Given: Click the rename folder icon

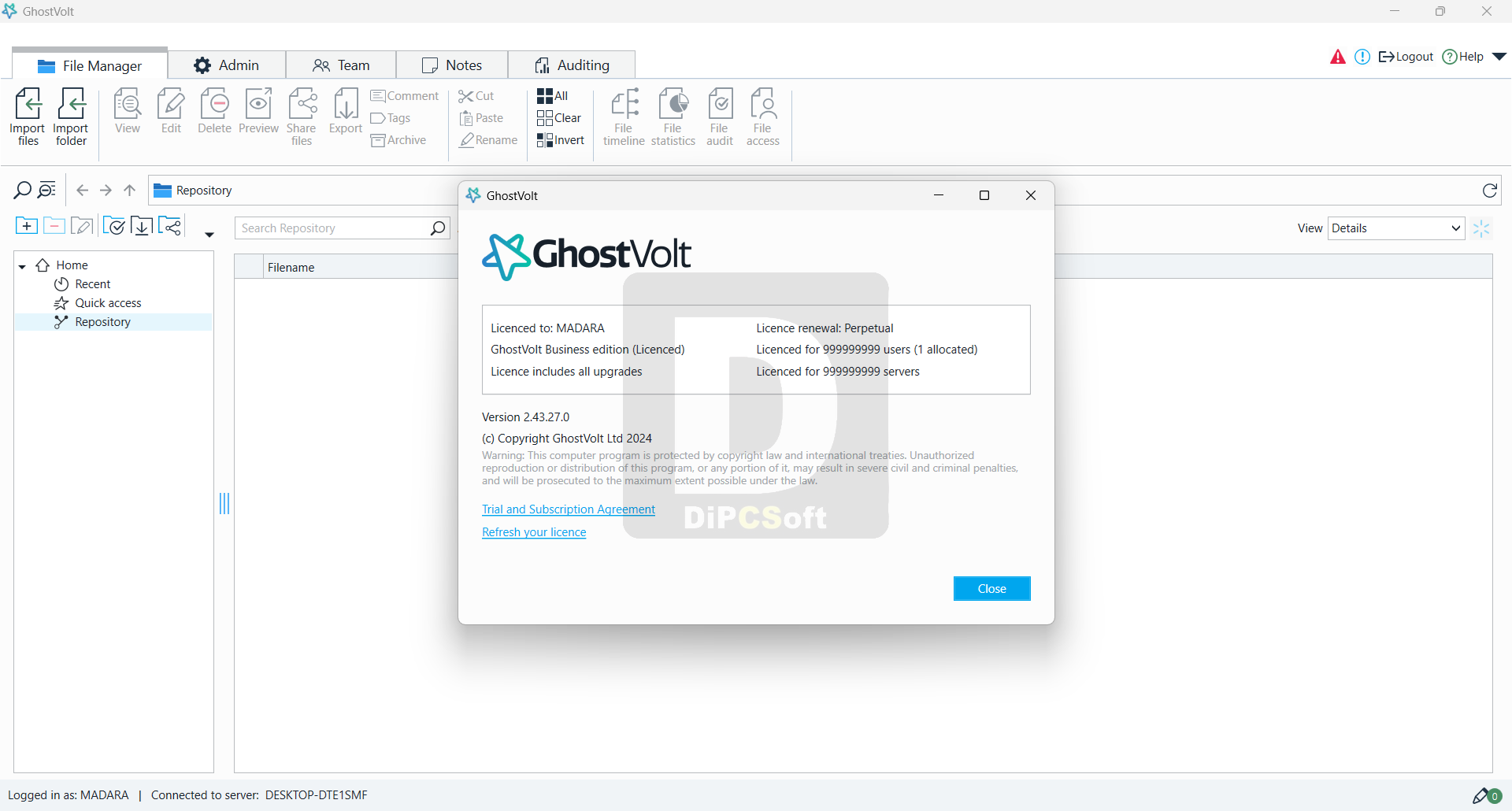Looking at the screenshot, I should 82,226.
